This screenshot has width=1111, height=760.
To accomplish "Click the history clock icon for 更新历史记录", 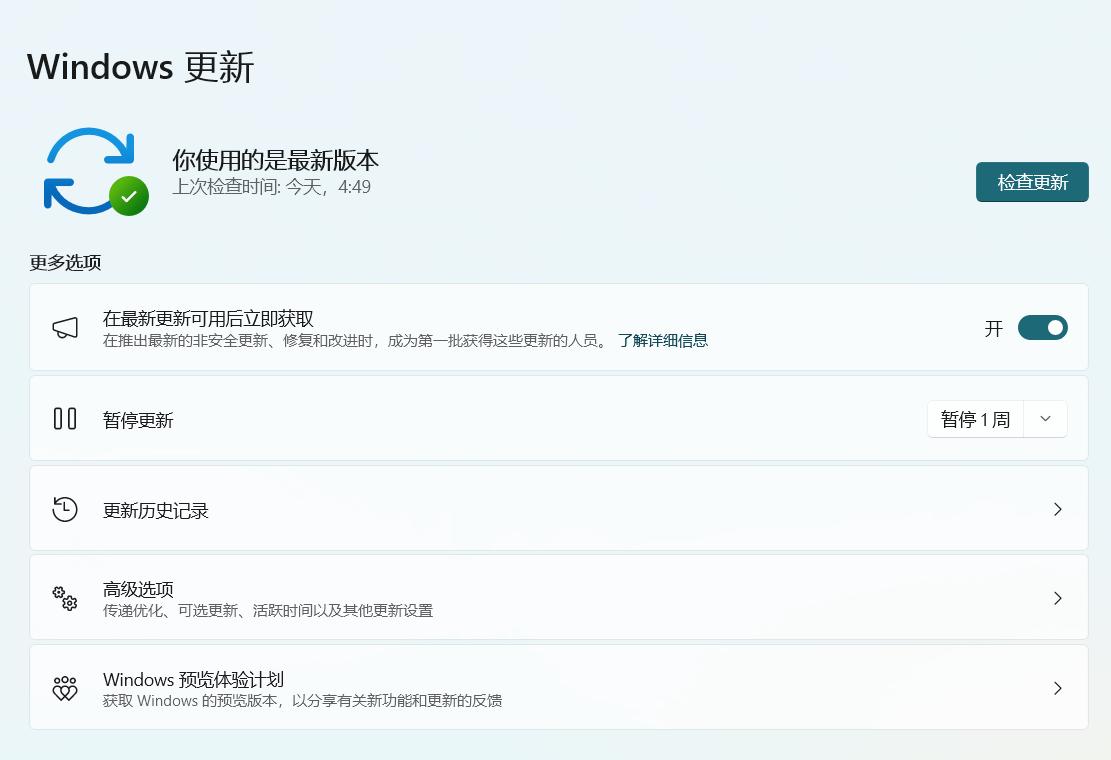I will click(65, 509).
